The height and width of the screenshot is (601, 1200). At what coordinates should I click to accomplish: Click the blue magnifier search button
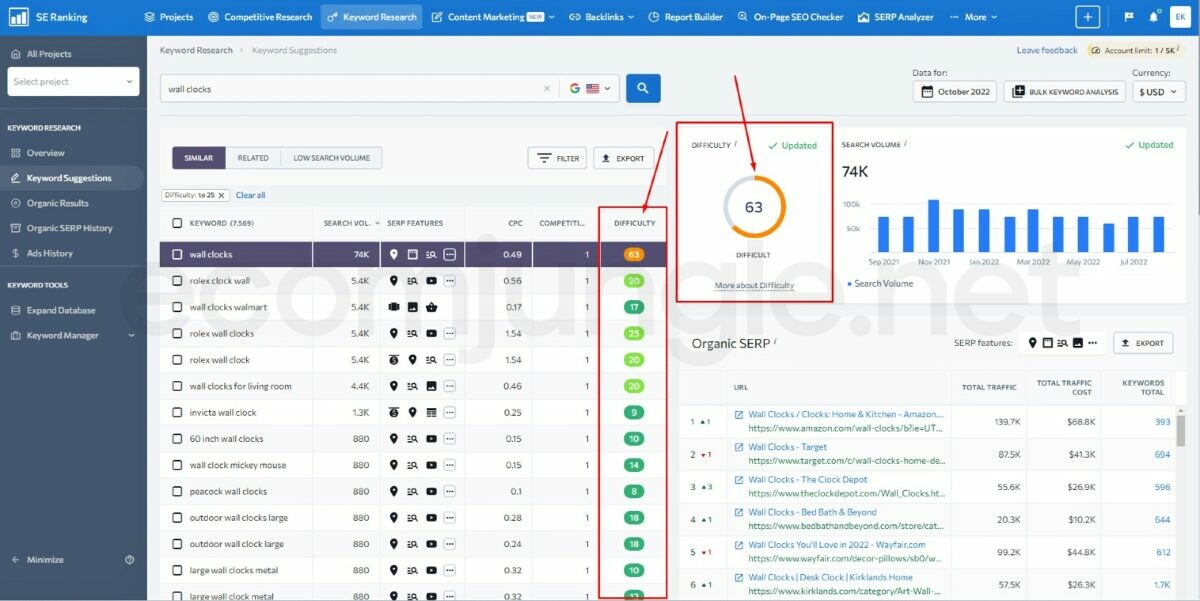pos(643,88)
